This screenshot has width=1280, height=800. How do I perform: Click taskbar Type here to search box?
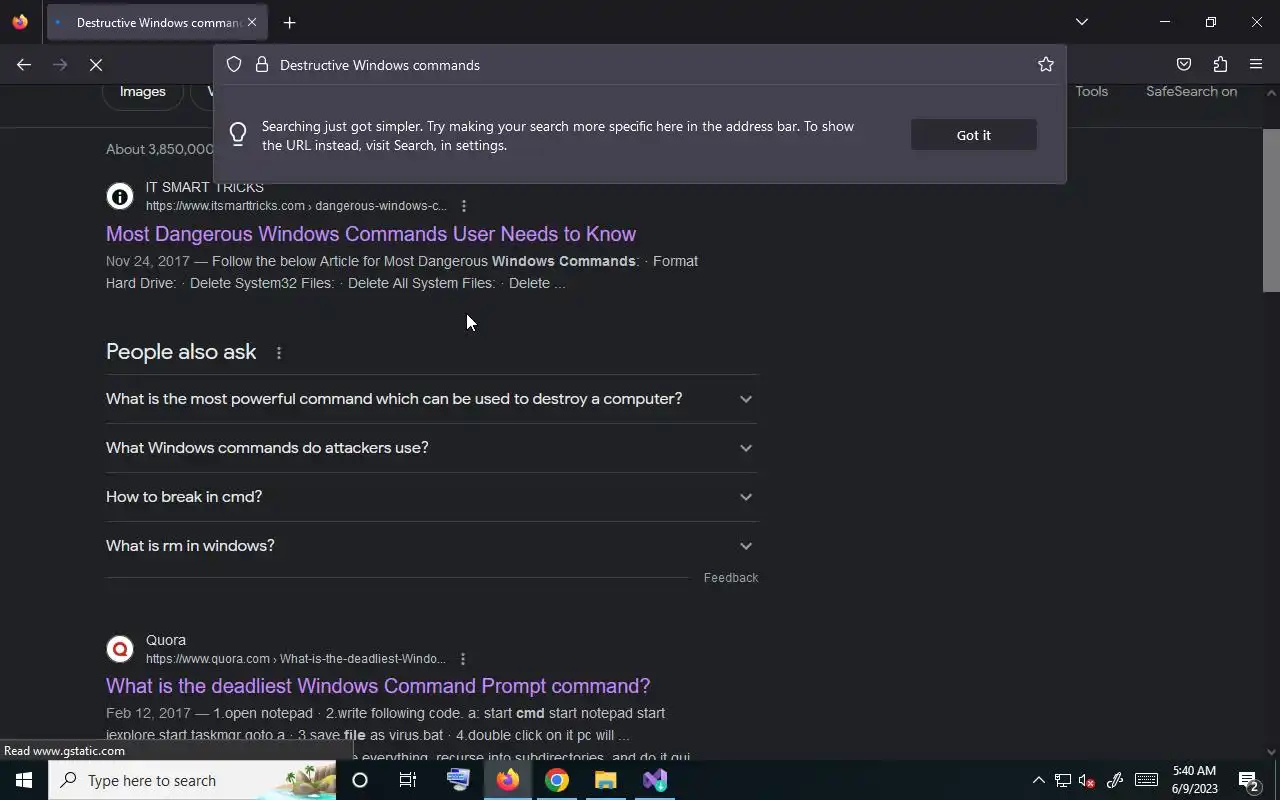click(192, 780)
